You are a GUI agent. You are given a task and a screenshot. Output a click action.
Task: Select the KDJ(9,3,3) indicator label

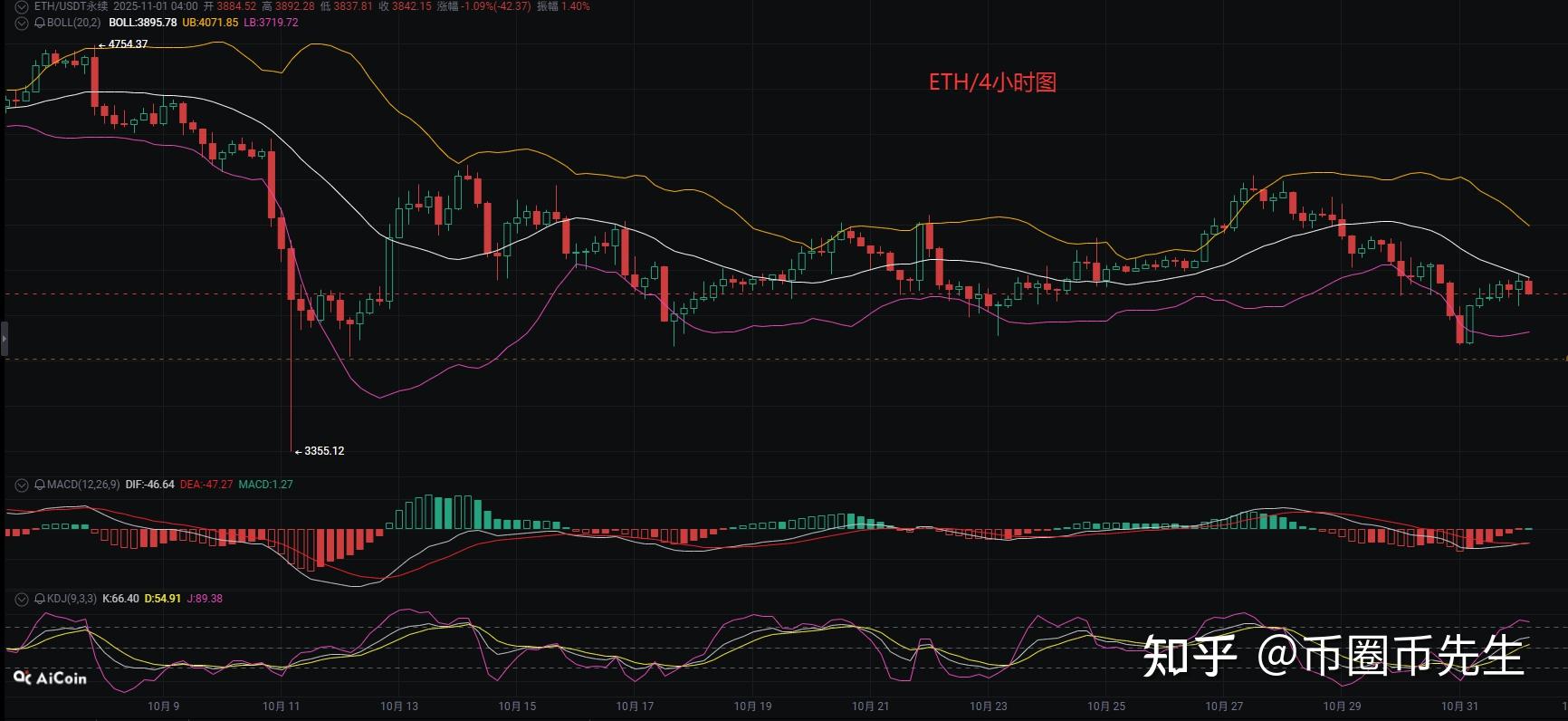72,599
